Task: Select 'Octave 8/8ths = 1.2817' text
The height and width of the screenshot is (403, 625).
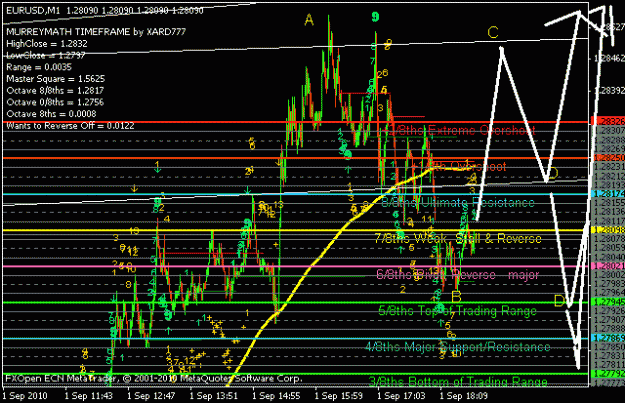Action: click(55, 90)
